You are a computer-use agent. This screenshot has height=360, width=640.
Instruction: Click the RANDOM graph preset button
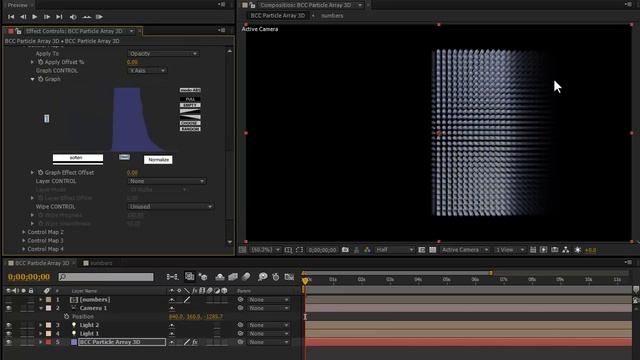click(x=190, y=129)
